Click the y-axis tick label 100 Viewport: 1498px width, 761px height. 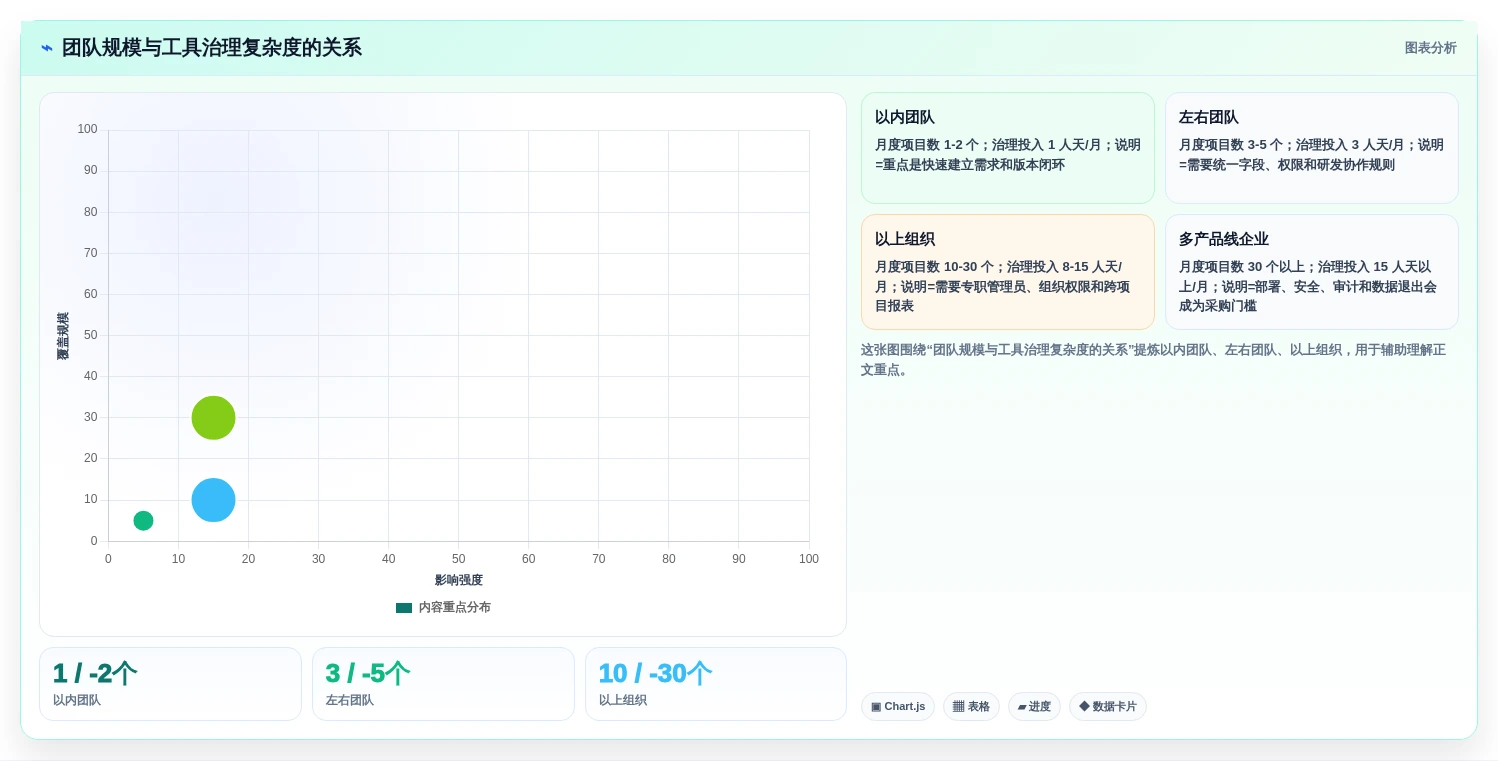pos(88,129)
